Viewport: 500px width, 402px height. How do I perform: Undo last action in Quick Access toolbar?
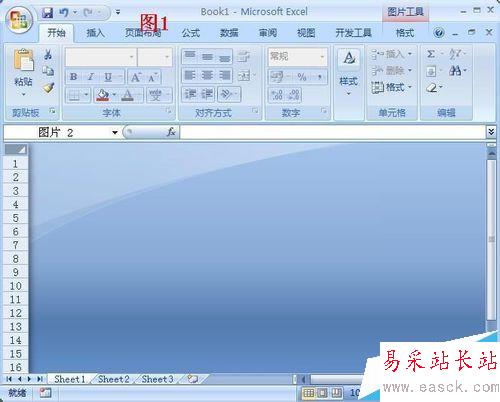pos(64,13)
